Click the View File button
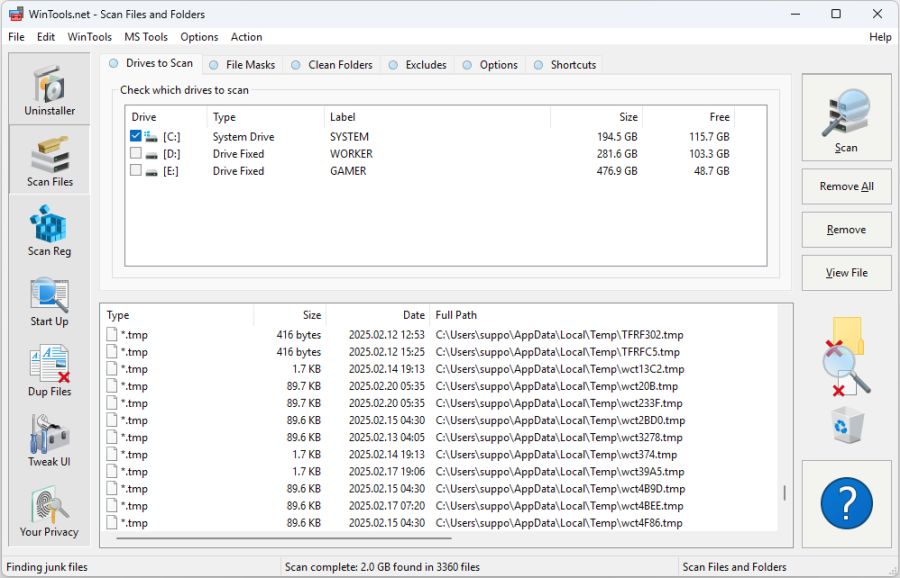Image resolution: width=900 pixels, height=578 pixels. tap(846, 272)
